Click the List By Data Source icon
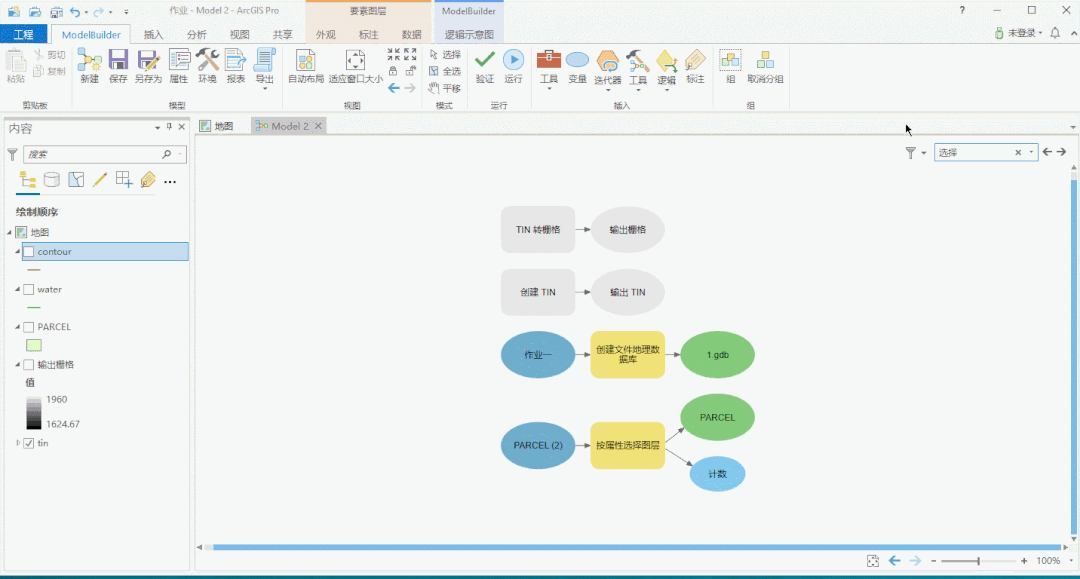This screenshot has height=579, width=1080. [x=52, y=180]
